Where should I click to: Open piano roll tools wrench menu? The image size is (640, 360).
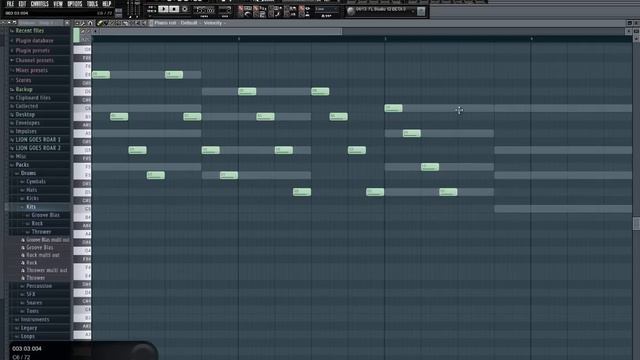(x=83, y=23)
